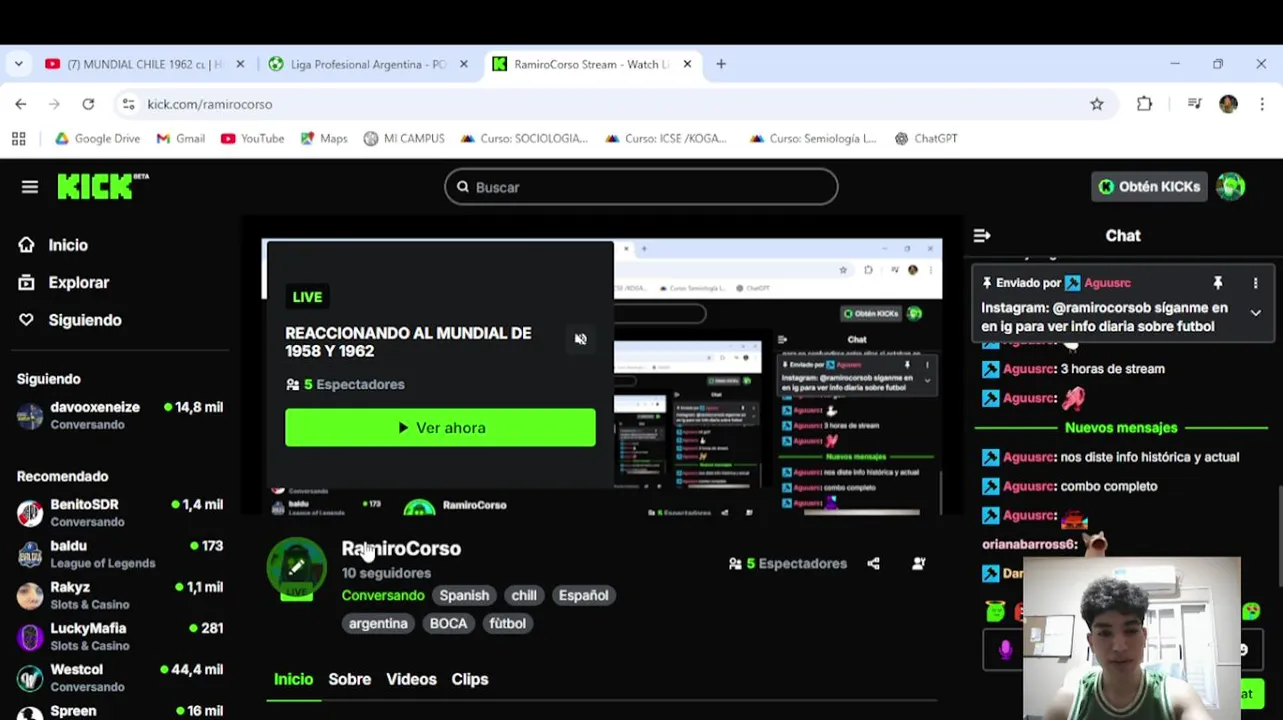Open Spreen recommended channel

tap(120, 711)
